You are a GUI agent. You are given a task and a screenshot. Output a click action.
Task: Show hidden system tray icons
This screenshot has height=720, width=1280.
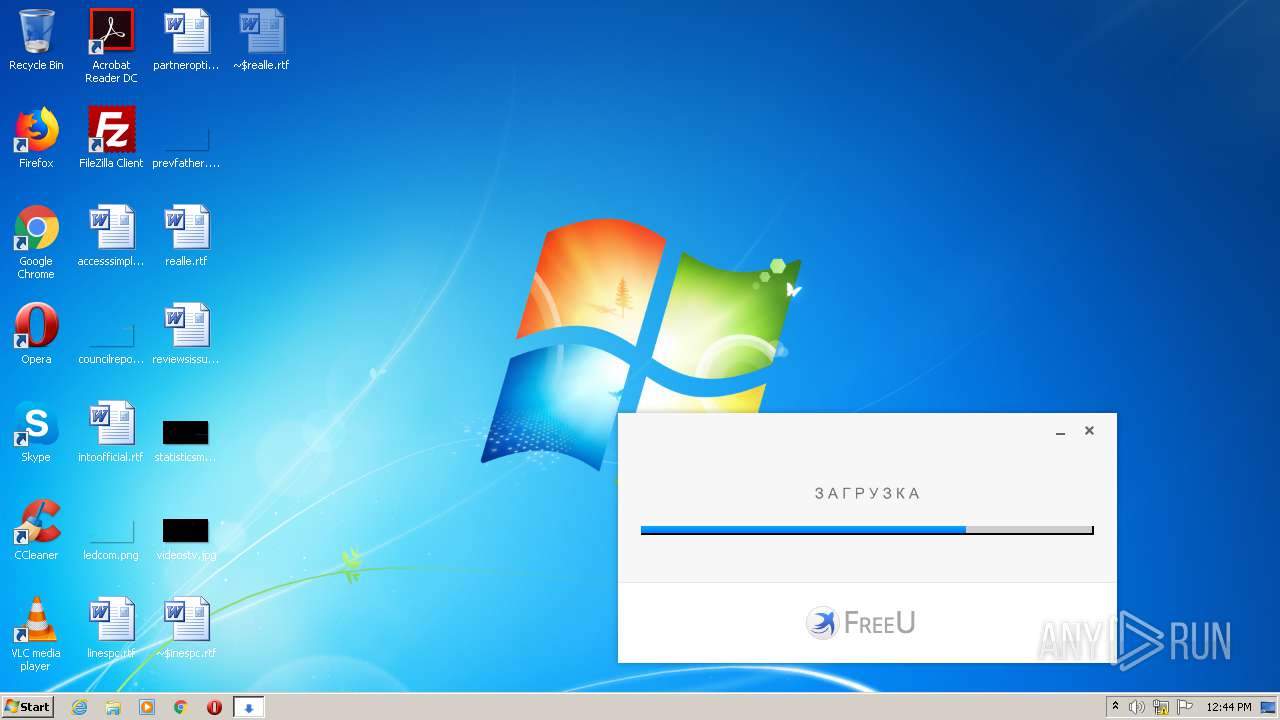coord(1115,707)
